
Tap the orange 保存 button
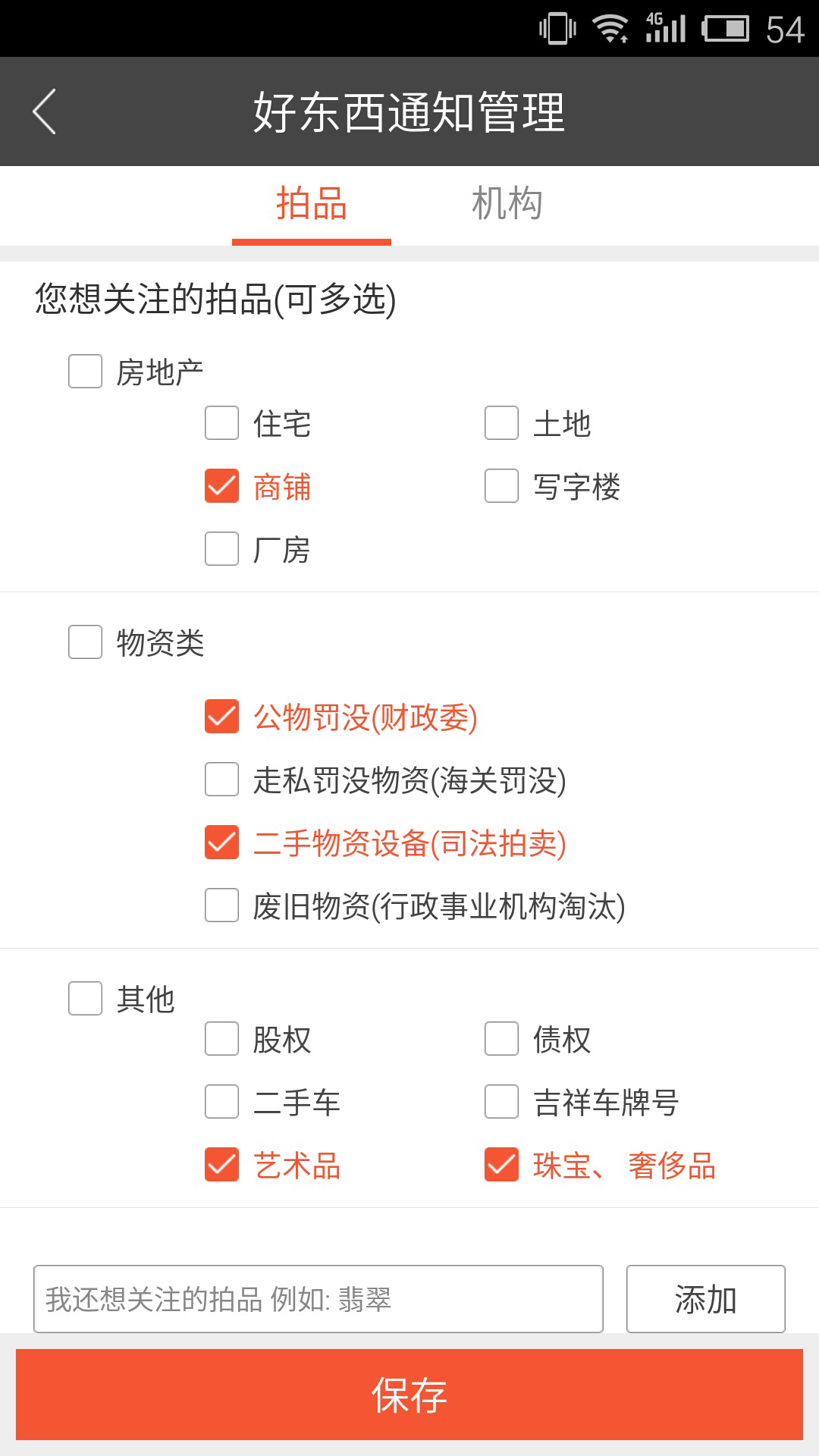409,1395
